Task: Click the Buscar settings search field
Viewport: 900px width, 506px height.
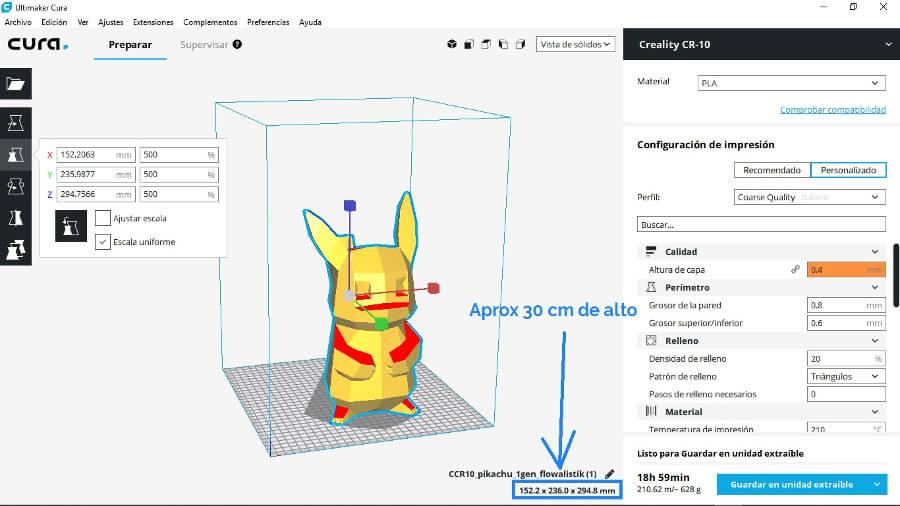Action: [x=761, y=224]
